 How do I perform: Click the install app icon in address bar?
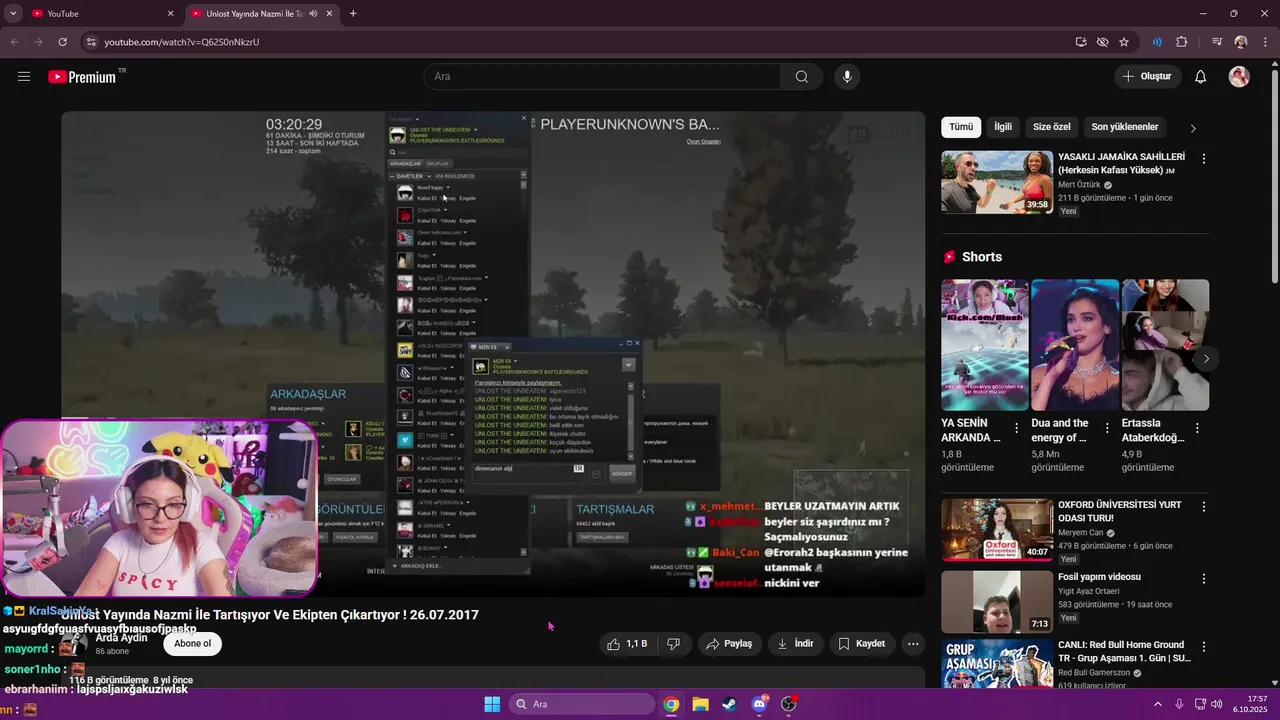click(1081, 42)
